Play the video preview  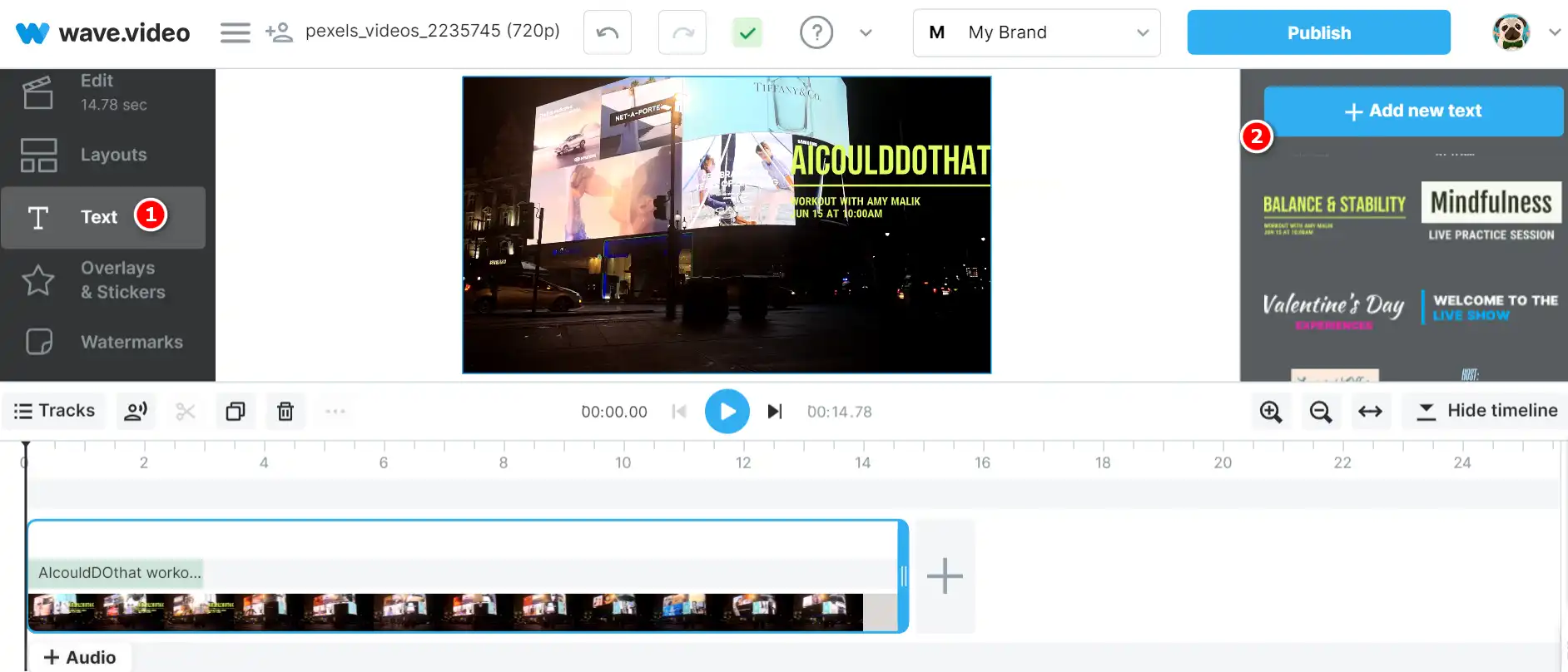pyautogui.click(x=727, y=412)
